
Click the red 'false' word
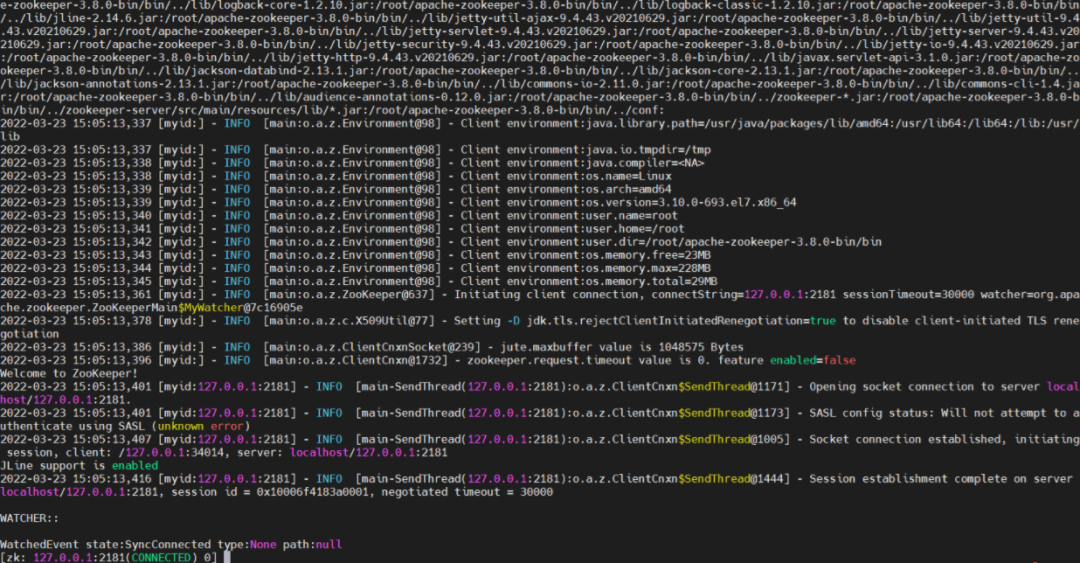click(839, 360)
